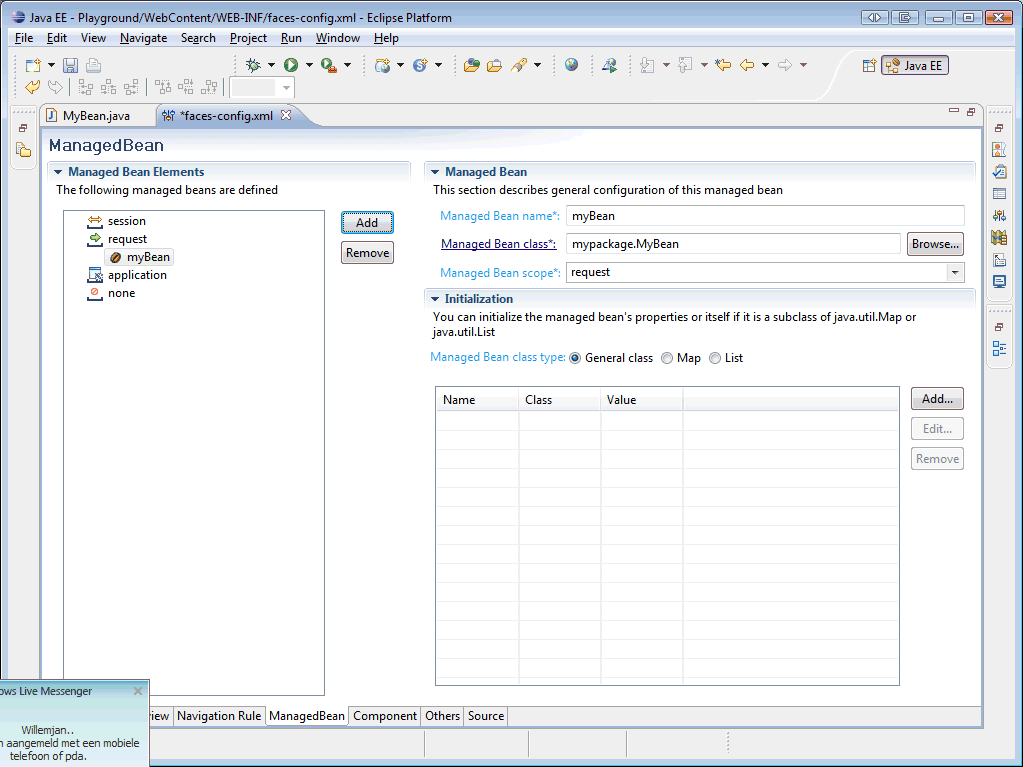Open the Outline view icon in right sidebar
Image resolution: width=1023 pixels, height=767 pixels.
click(999, 348)
